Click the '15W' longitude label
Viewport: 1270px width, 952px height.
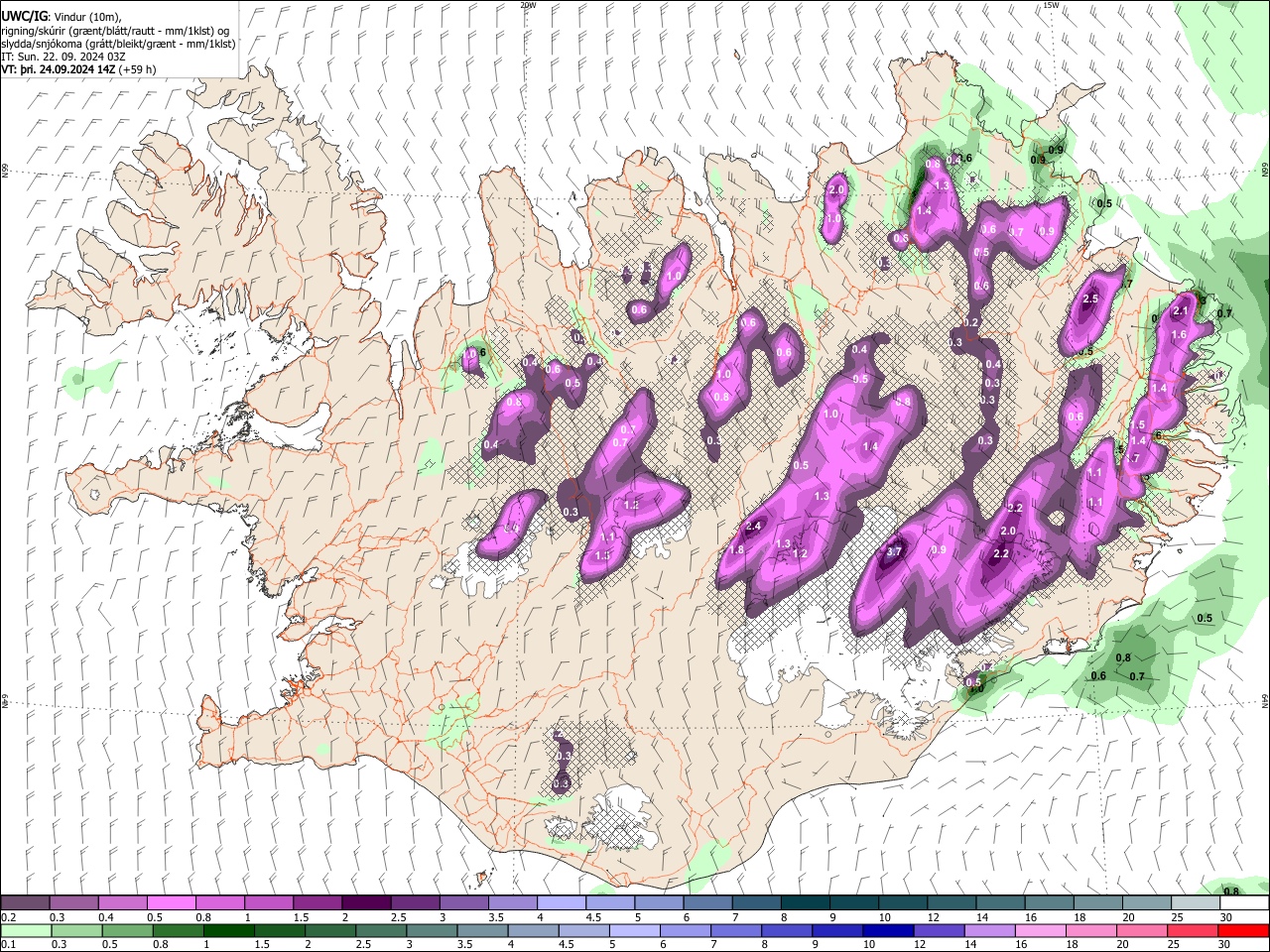tap(1051, 5)
